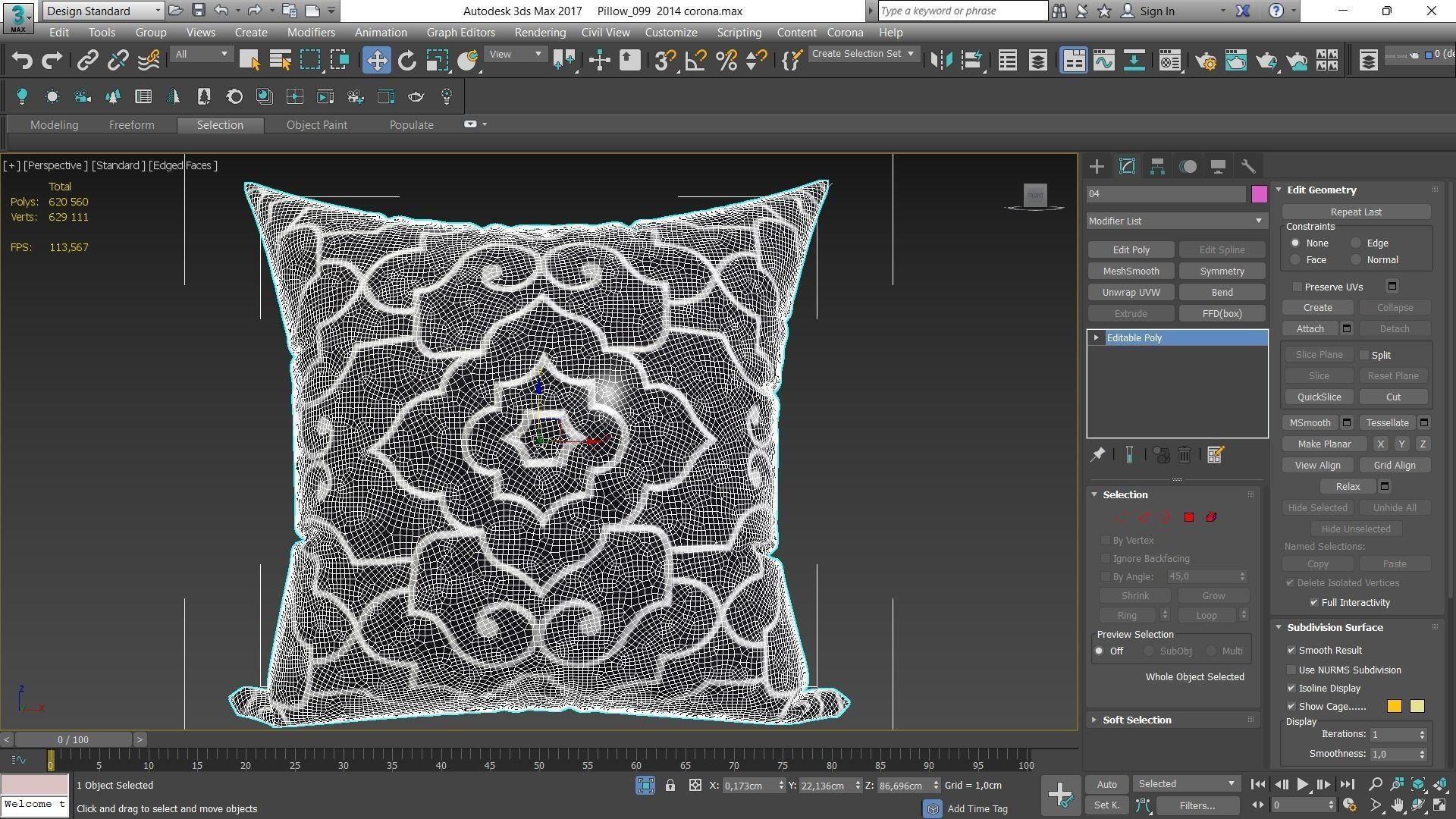Click the Mirror tool icon
Screen dimensions: 1456x819
point(941,61)
